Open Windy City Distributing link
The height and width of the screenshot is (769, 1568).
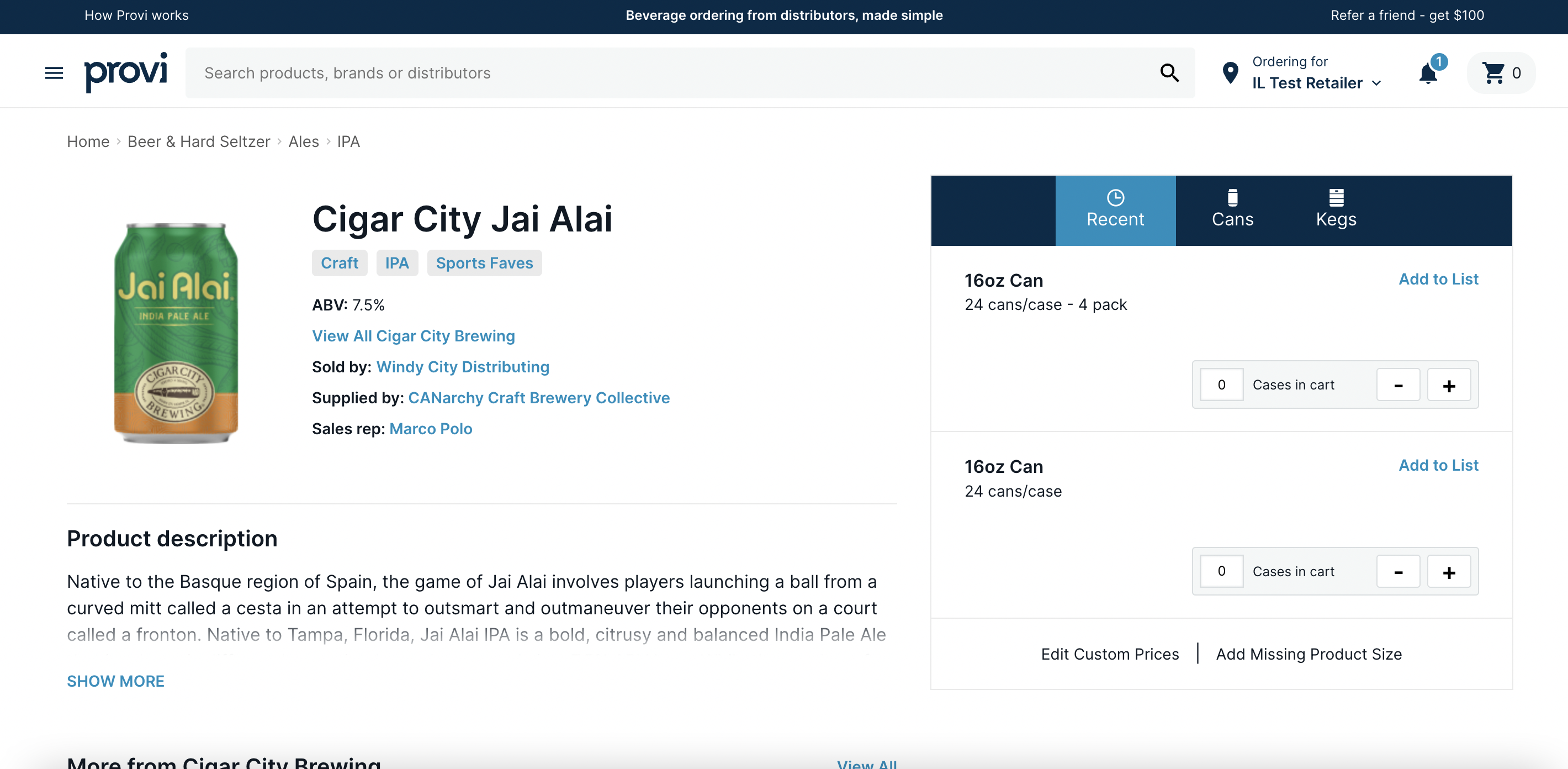[463, 367]
